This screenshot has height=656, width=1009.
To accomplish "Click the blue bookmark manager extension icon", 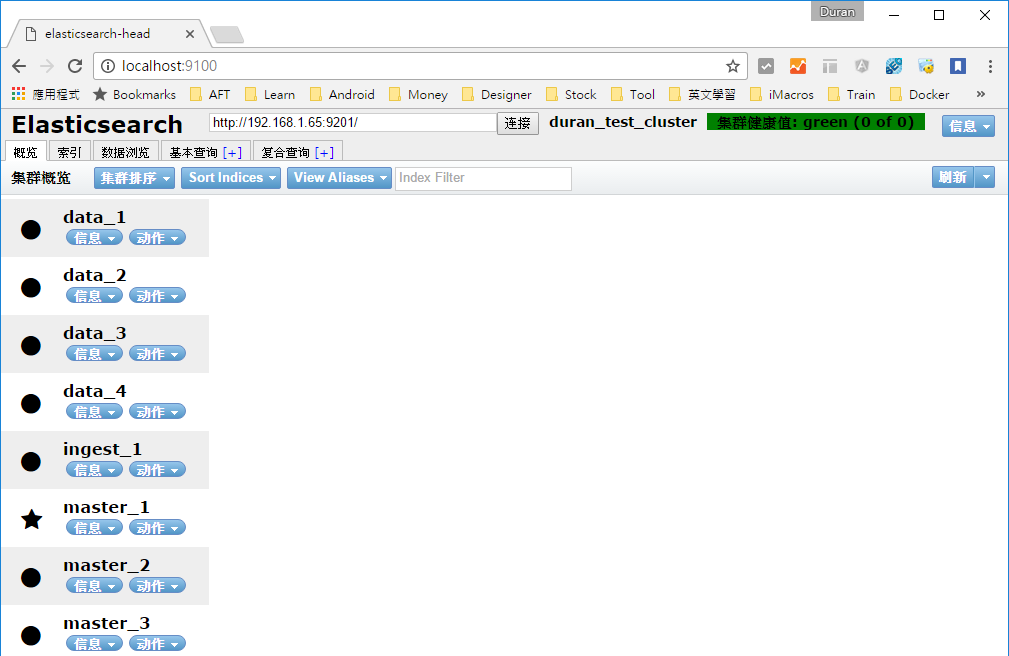I will pos(957,66).
